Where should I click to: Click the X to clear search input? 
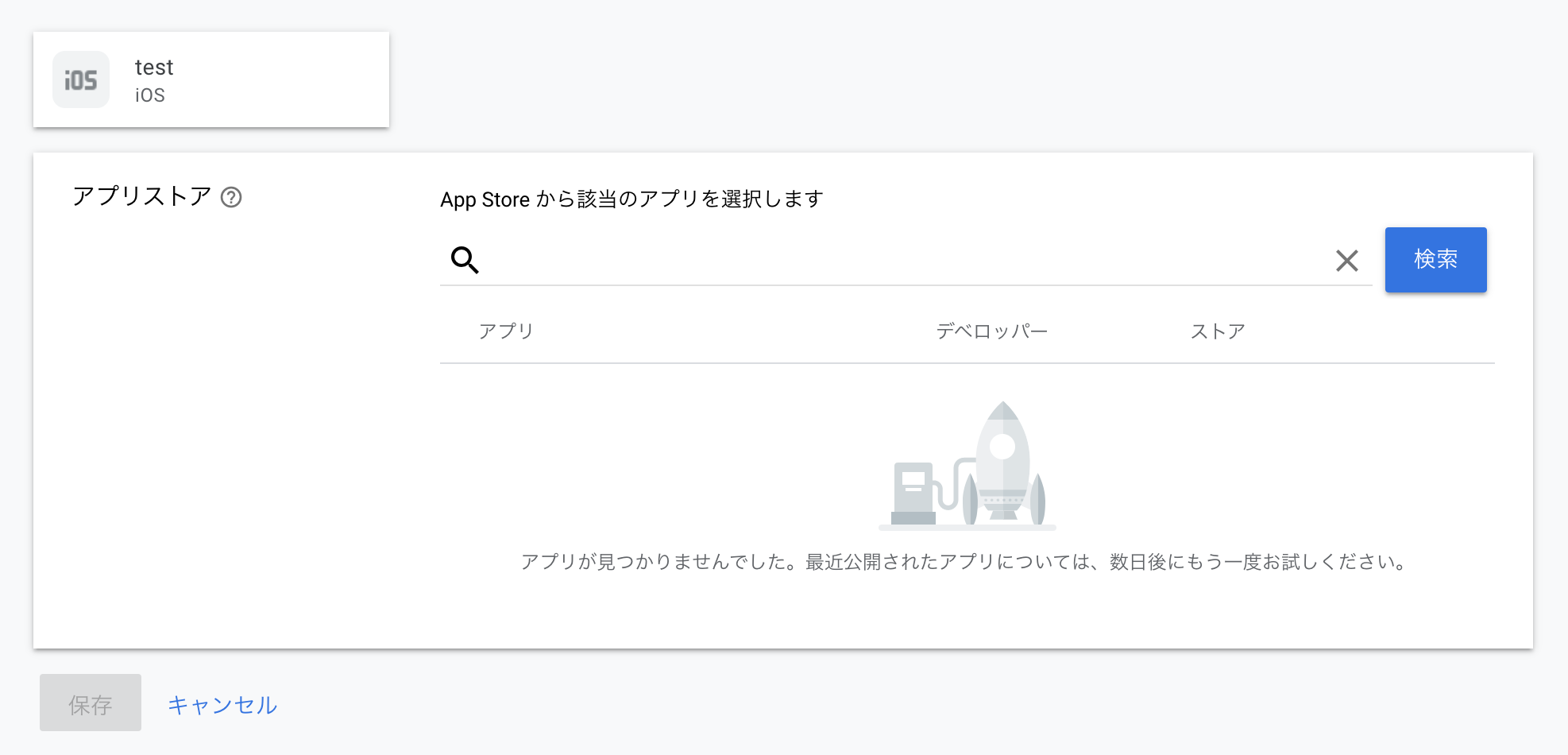tap(1346, 261)
